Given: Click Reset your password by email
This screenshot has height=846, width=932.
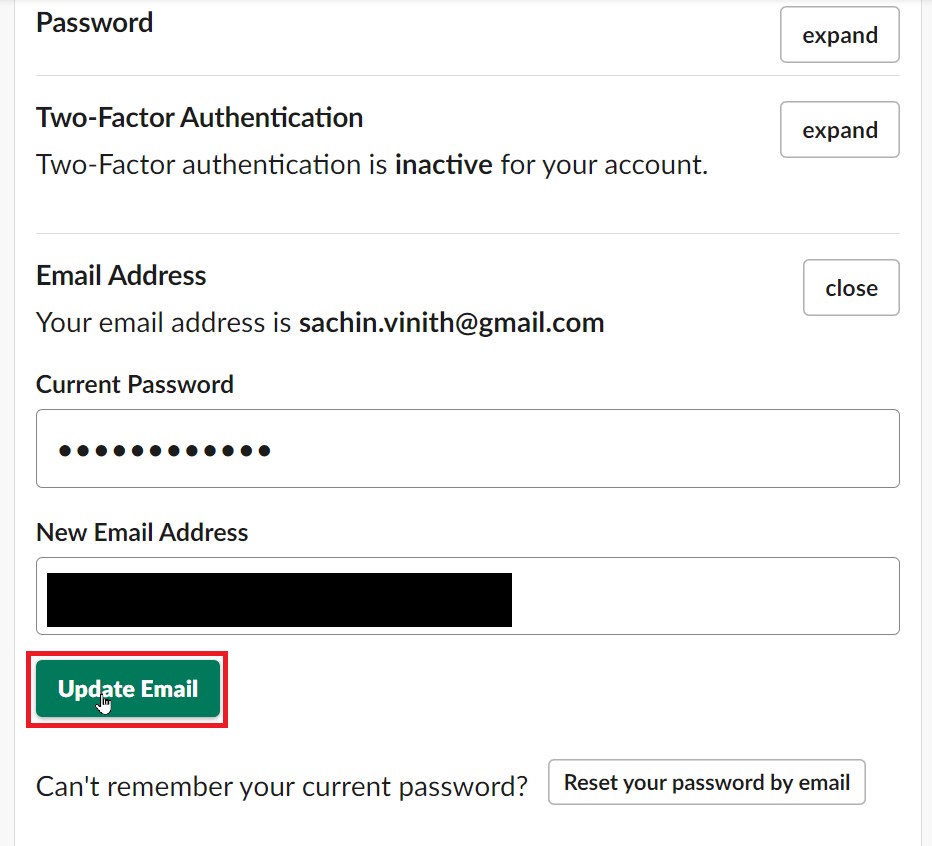Looking at the screenshot, I should [706, 782].
